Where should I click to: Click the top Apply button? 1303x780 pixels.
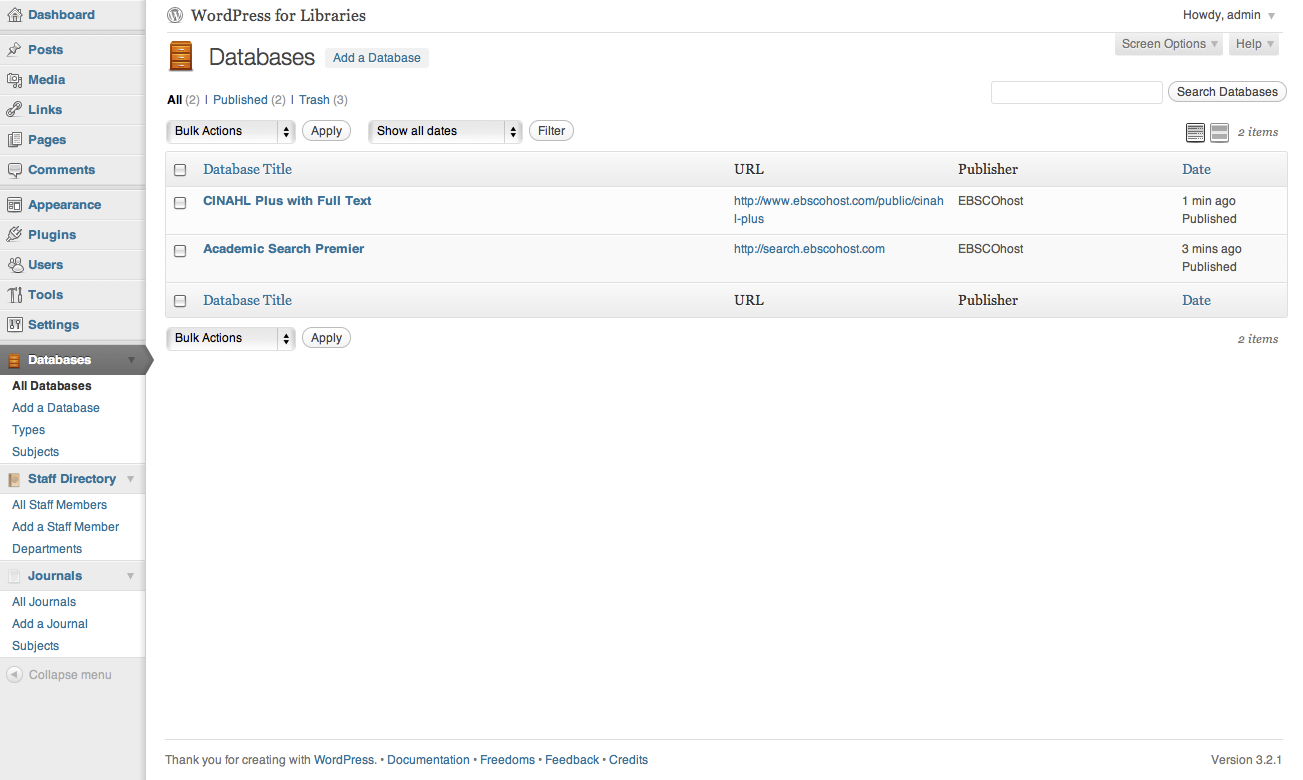326,131
